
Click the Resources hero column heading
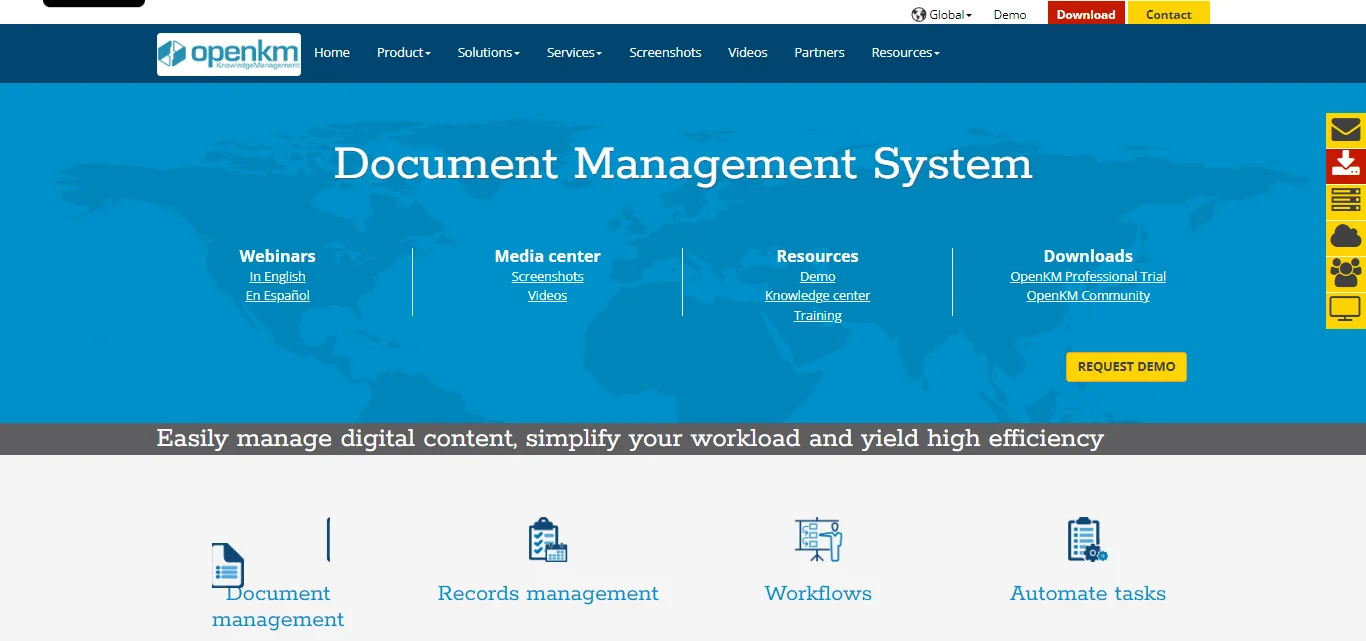[x=818, y=256]
